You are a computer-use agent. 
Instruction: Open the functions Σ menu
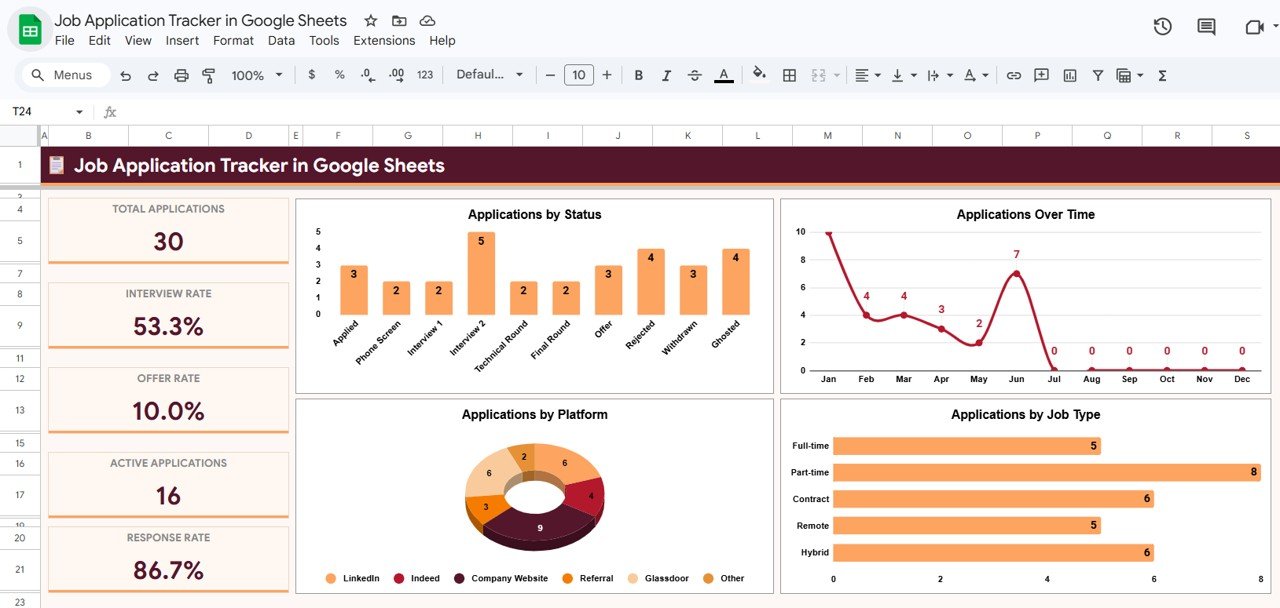click(1162, 74)
